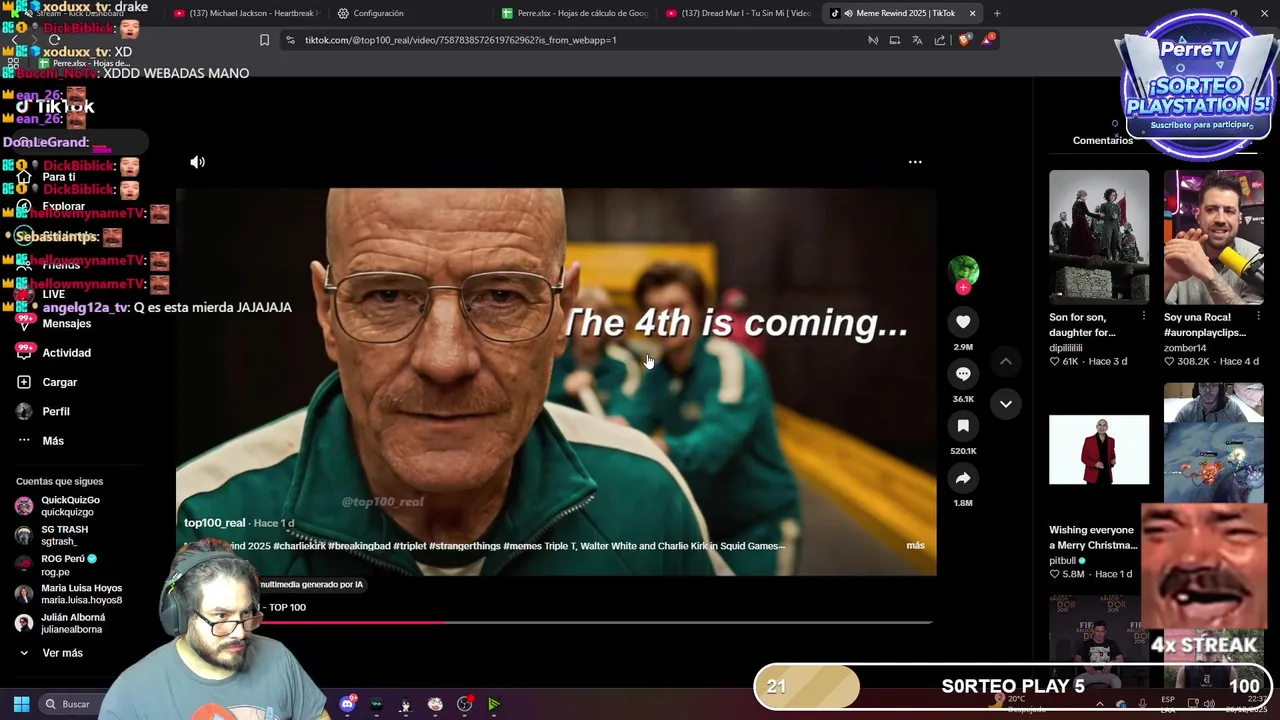Image resolution: width=1280 pixels, height=720 pixels.
Task: Open OBS Studio from the taskbar
Action: 464,704
